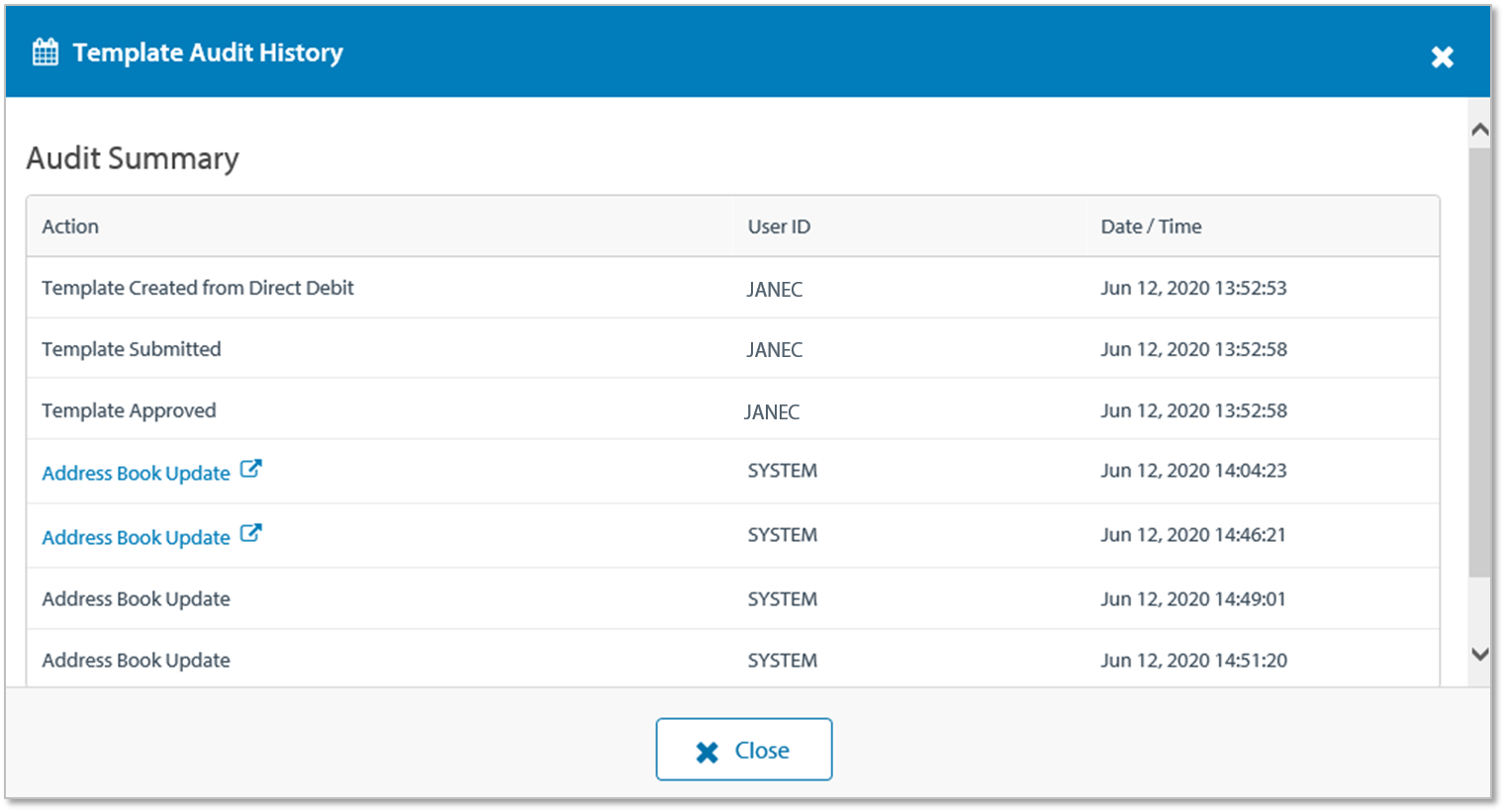
Task: Click the User ID column header
Action: tap(779, 226)
